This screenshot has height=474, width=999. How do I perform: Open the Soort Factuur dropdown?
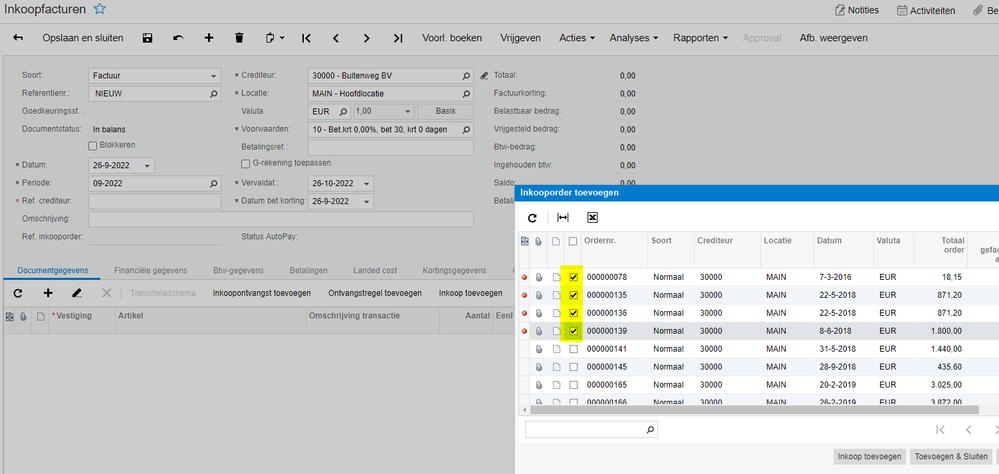coord(214,76)
